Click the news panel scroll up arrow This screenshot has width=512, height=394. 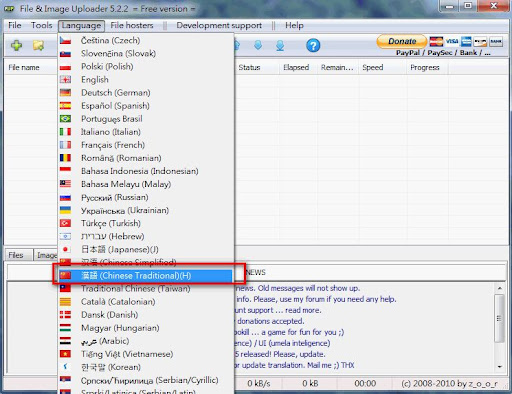coord(500,288)
